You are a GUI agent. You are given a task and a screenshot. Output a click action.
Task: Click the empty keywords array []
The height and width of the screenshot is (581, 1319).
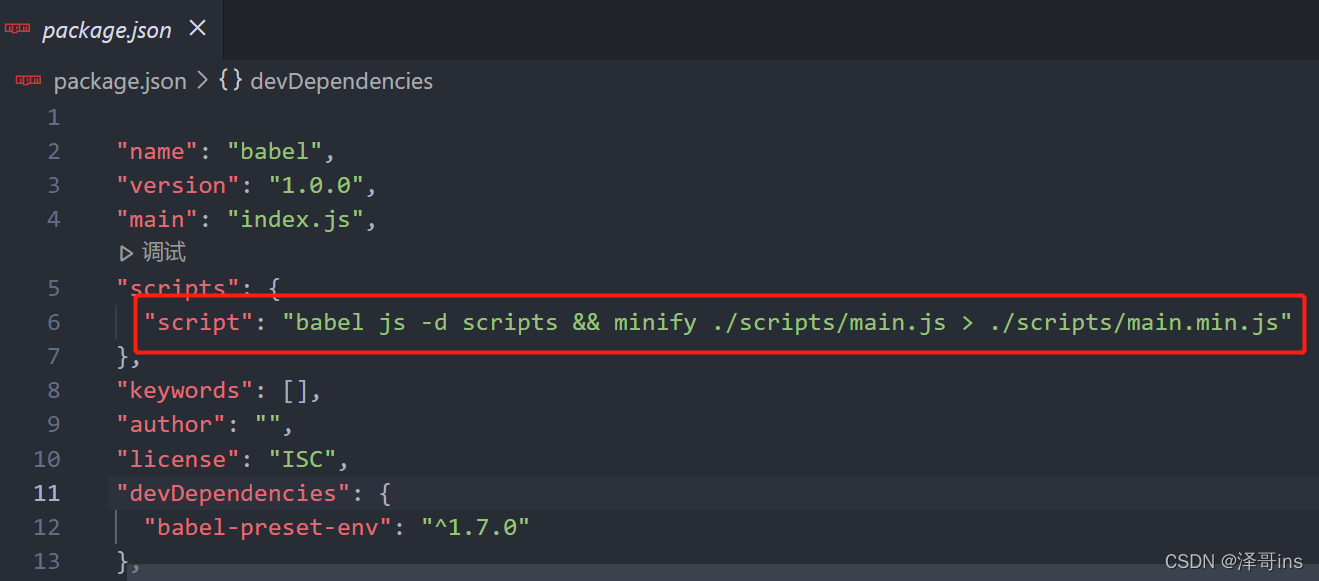298,389
